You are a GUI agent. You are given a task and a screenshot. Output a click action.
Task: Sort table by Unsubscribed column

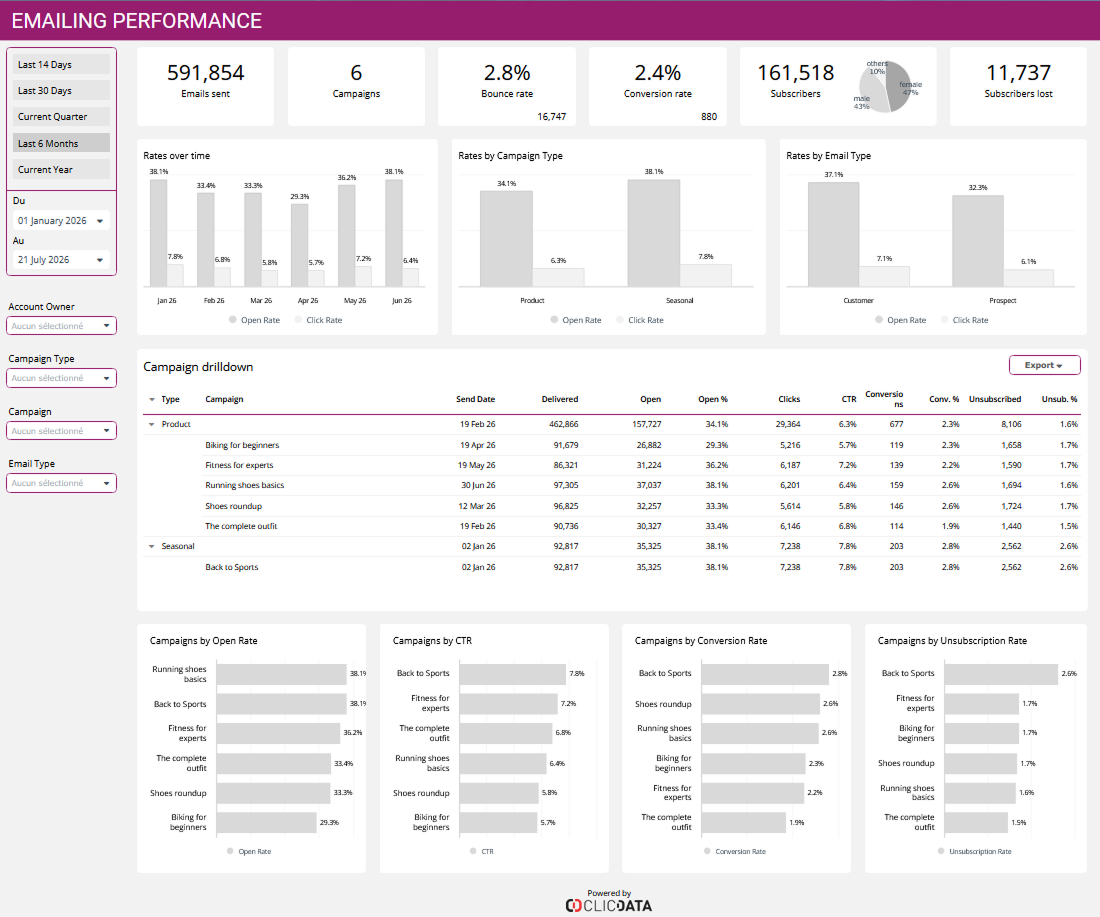(x=995, y=399)
